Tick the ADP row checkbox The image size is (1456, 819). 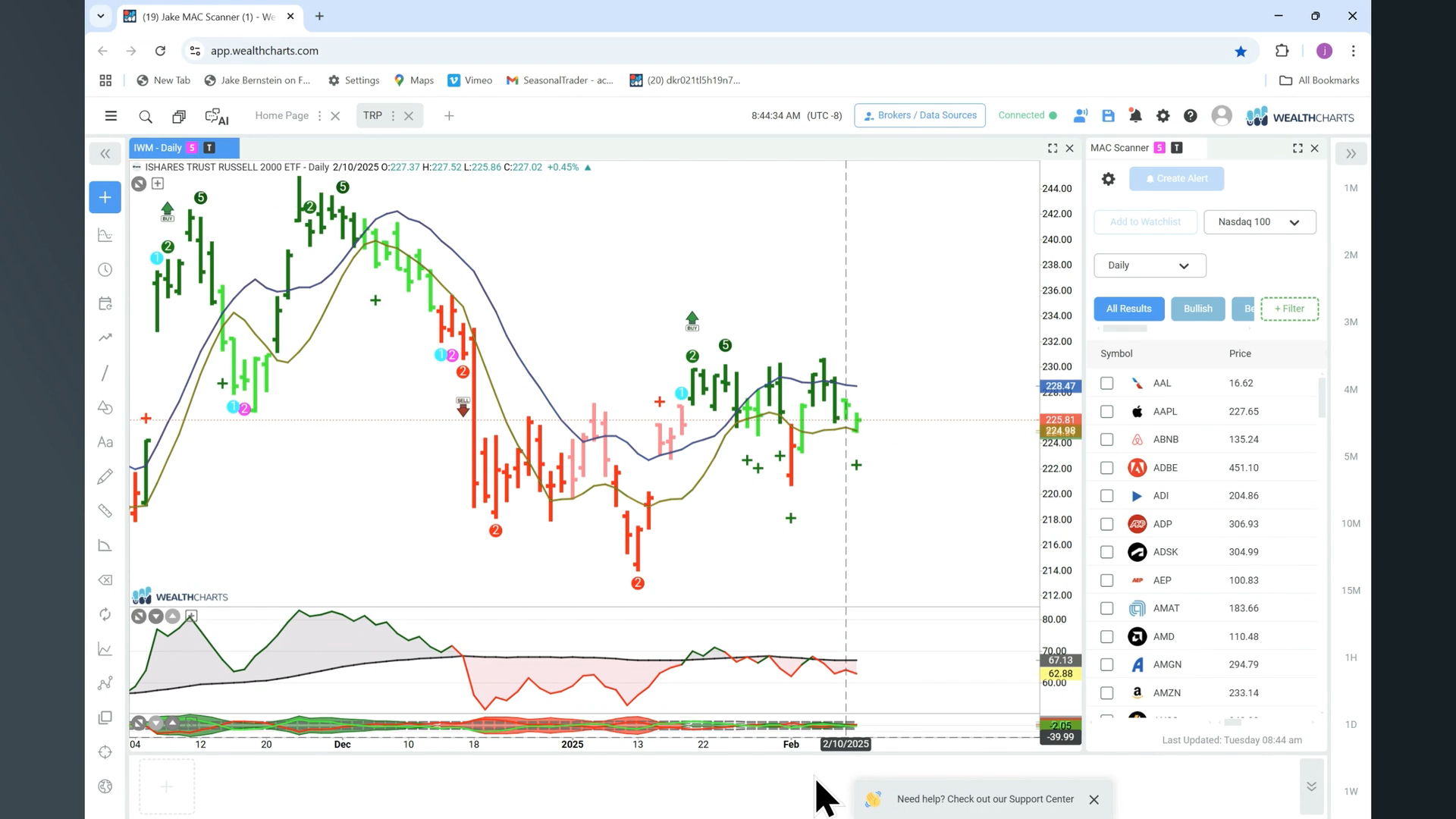click(1106, 524)
